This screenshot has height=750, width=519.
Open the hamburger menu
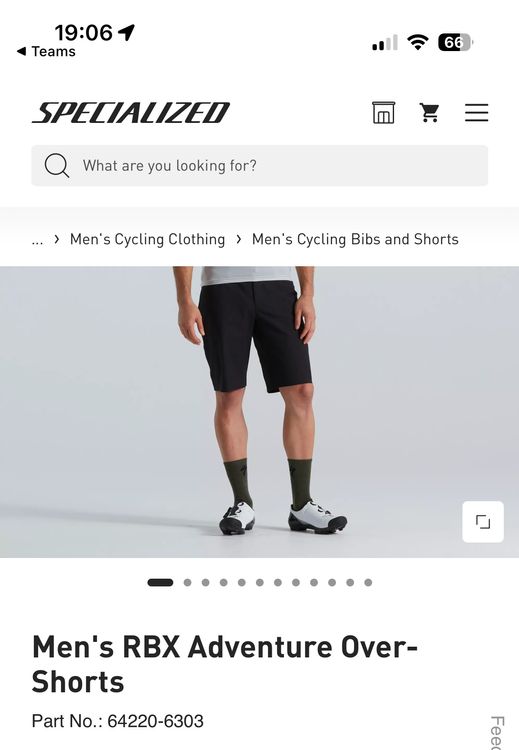point(476,113)
